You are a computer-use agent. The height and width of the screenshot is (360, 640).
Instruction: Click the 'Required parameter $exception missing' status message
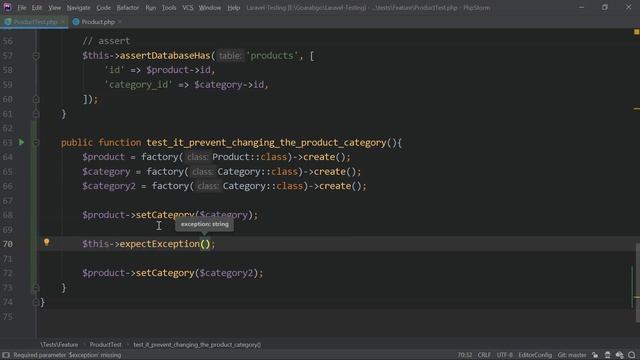point(67,355)
